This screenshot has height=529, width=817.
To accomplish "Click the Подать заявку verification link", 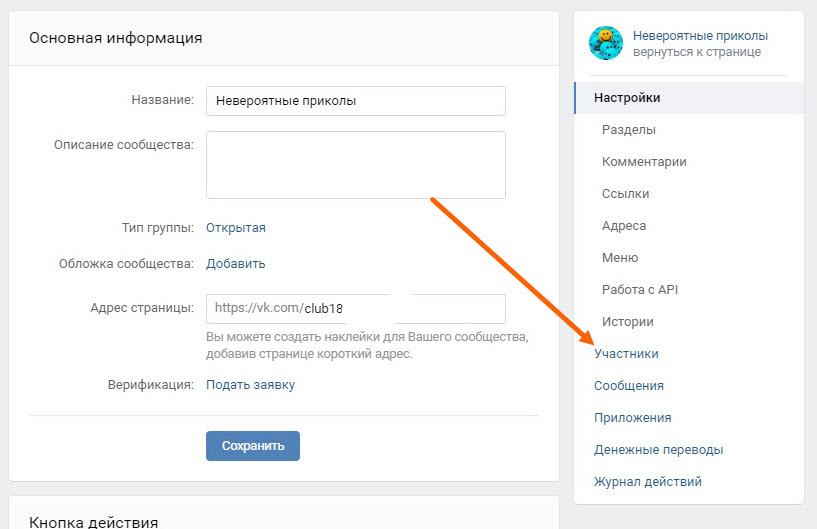I will (x=250, y=385).
